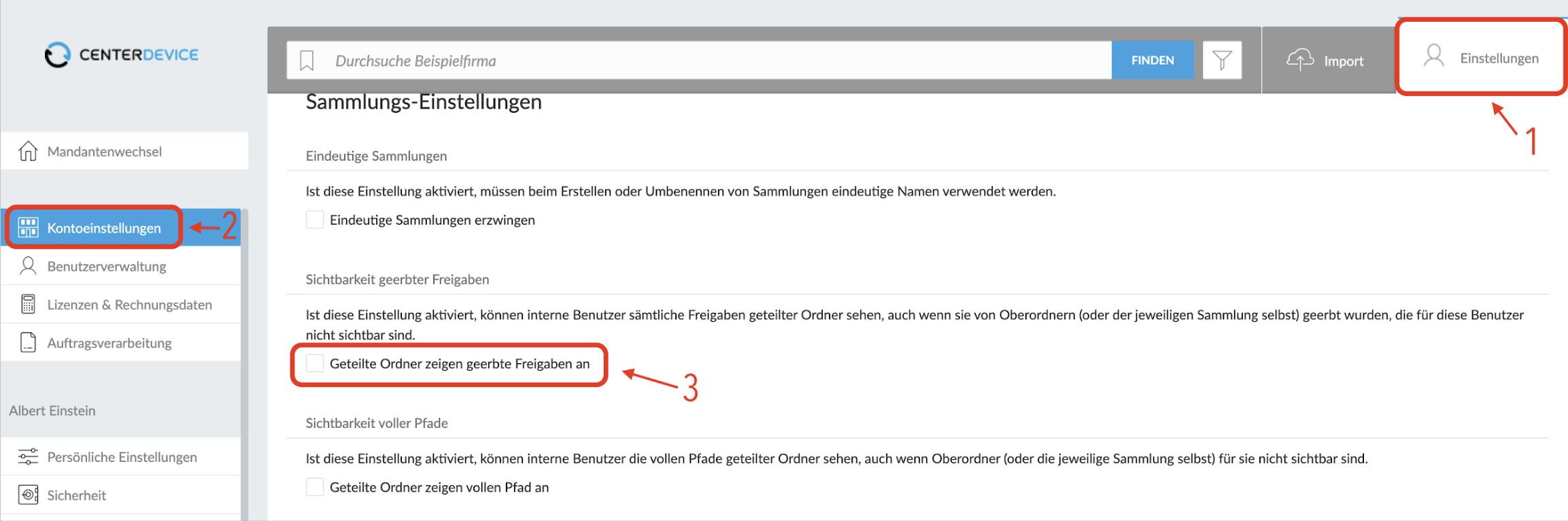Toggle Geteilte Ordner zeigen vollen Pfad an
This screenshot has height=521, width=1568.
click(315, 487)
